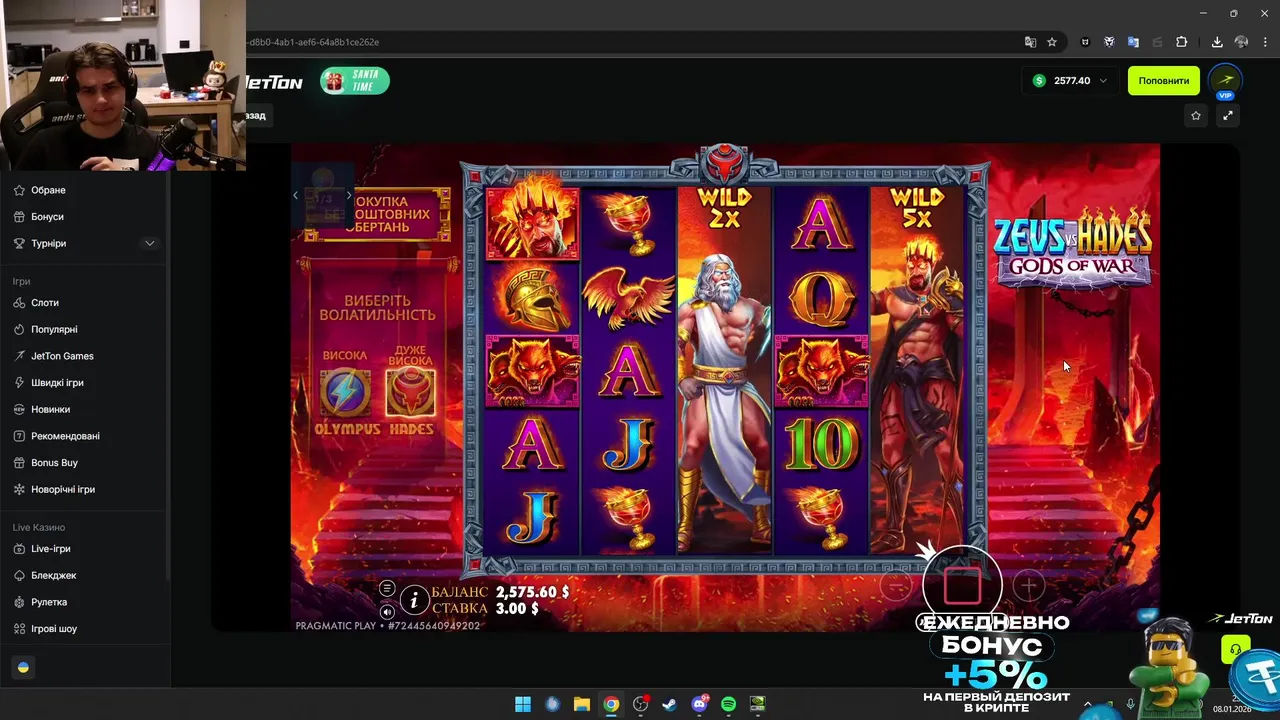Viewport: 1280px width, 720px height.
Task: Add the game to favorites with star
Action: [x=1196, y=116]
